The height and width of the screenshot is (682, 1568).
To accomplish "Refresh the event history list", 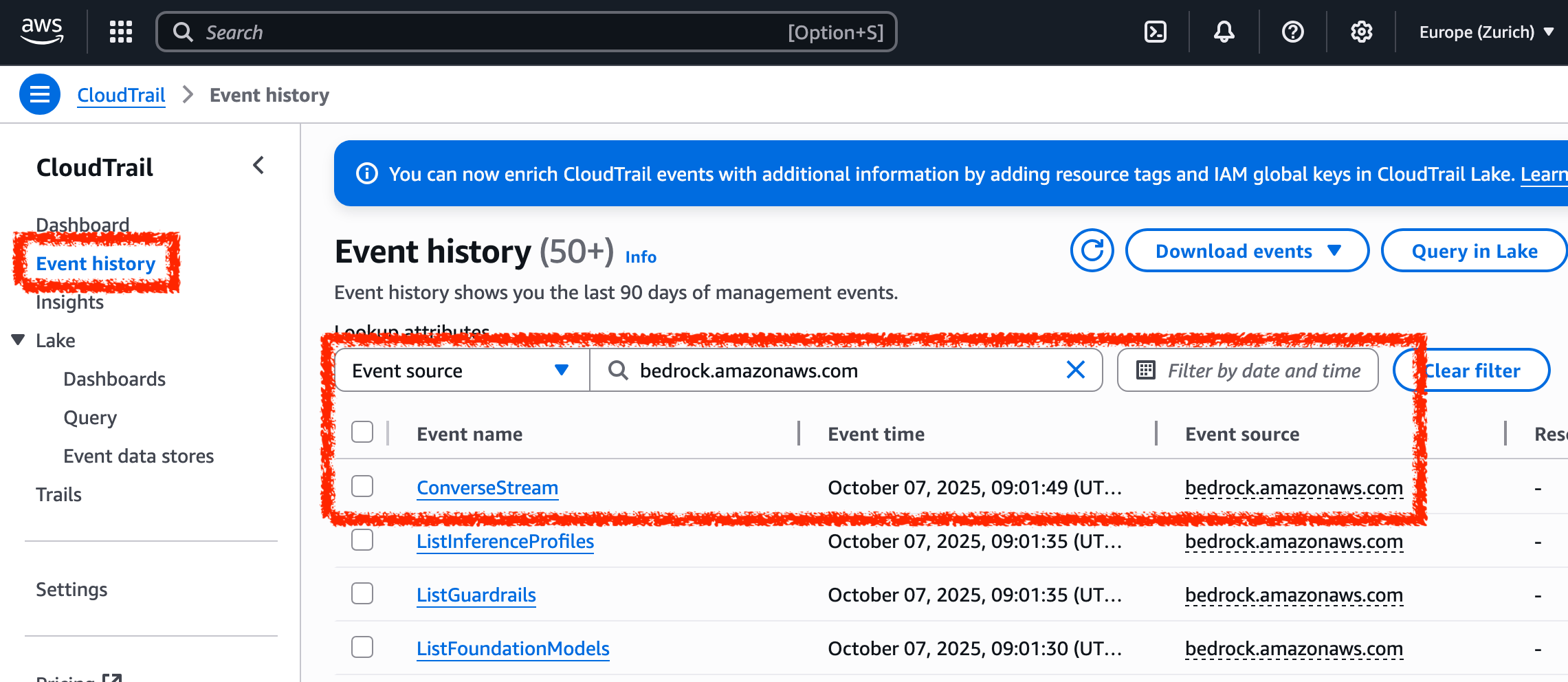I will click(1092, 250).
